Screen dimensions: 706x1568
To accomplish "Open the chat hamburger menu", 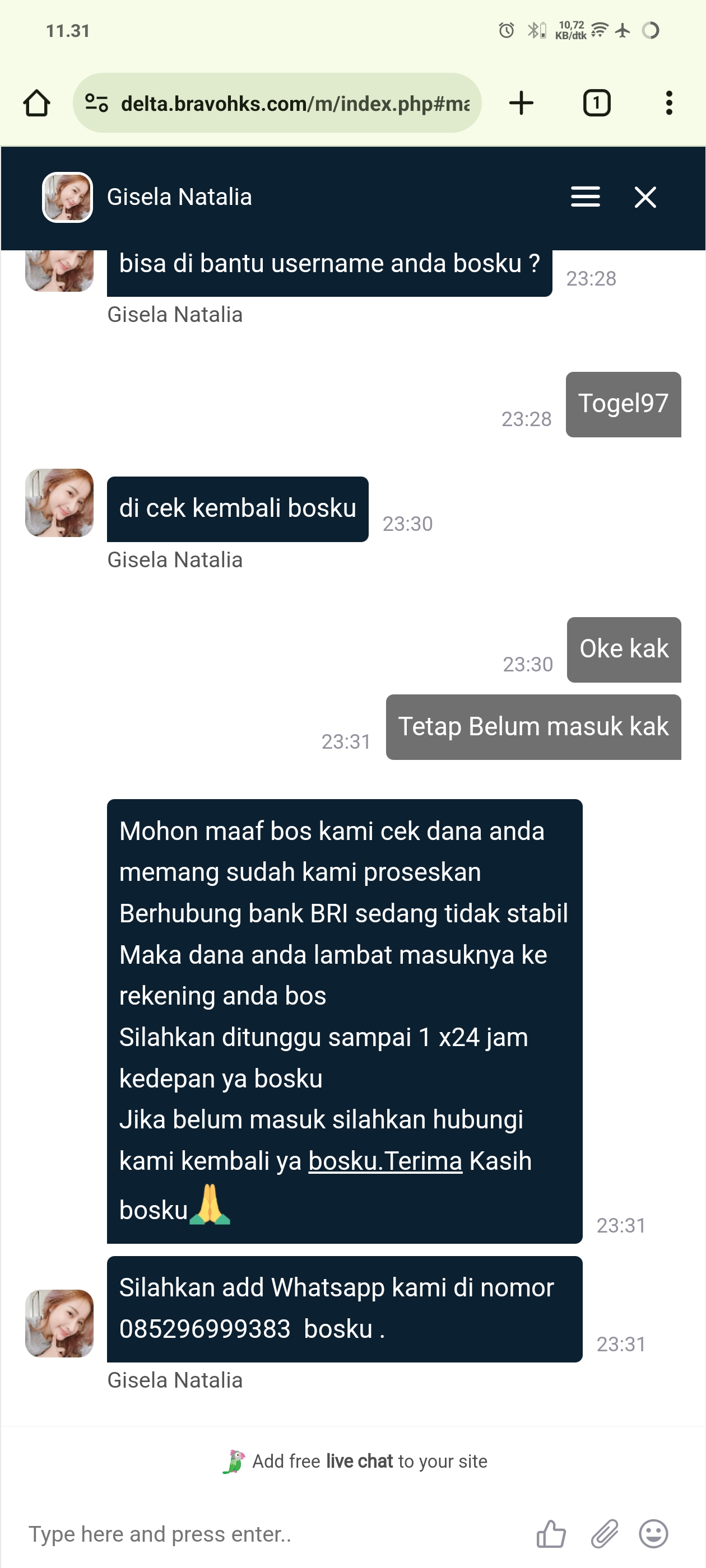I will 586,197.
